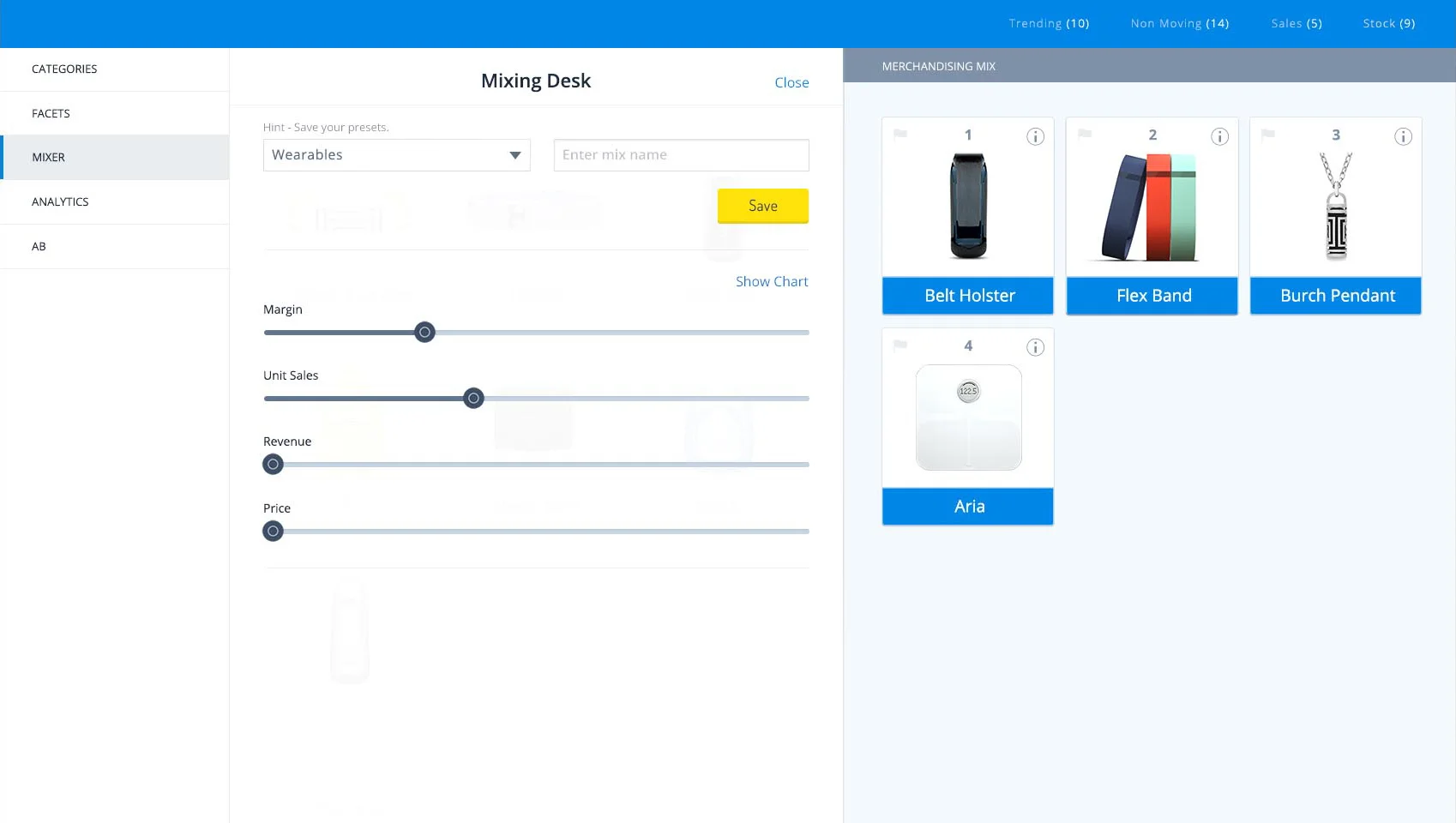View Sales (5) items
The height and width of the screenshot is (823, 1456).
(1297, 23)
